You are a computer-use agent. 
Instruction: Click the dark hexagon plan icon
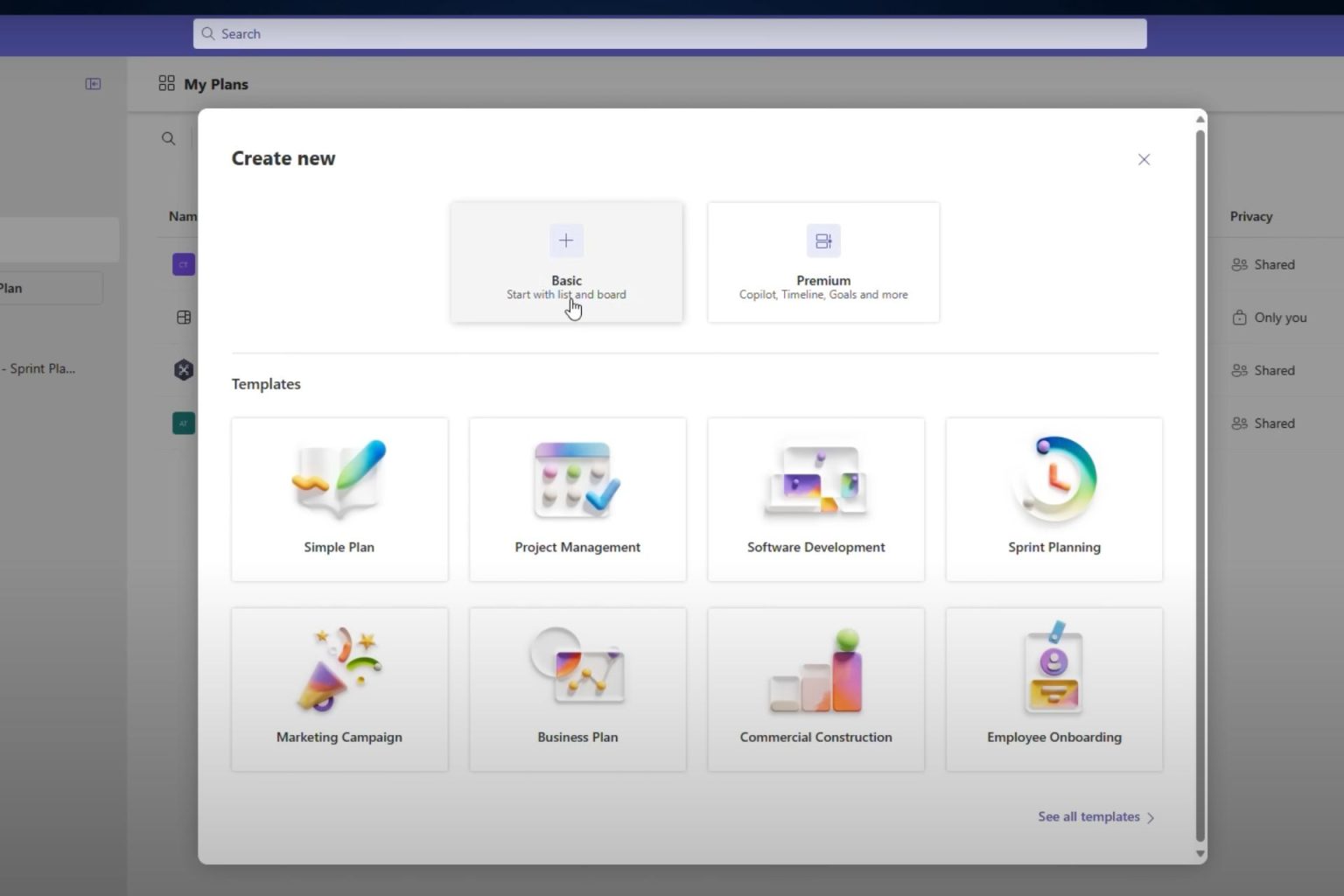[184, 370]
